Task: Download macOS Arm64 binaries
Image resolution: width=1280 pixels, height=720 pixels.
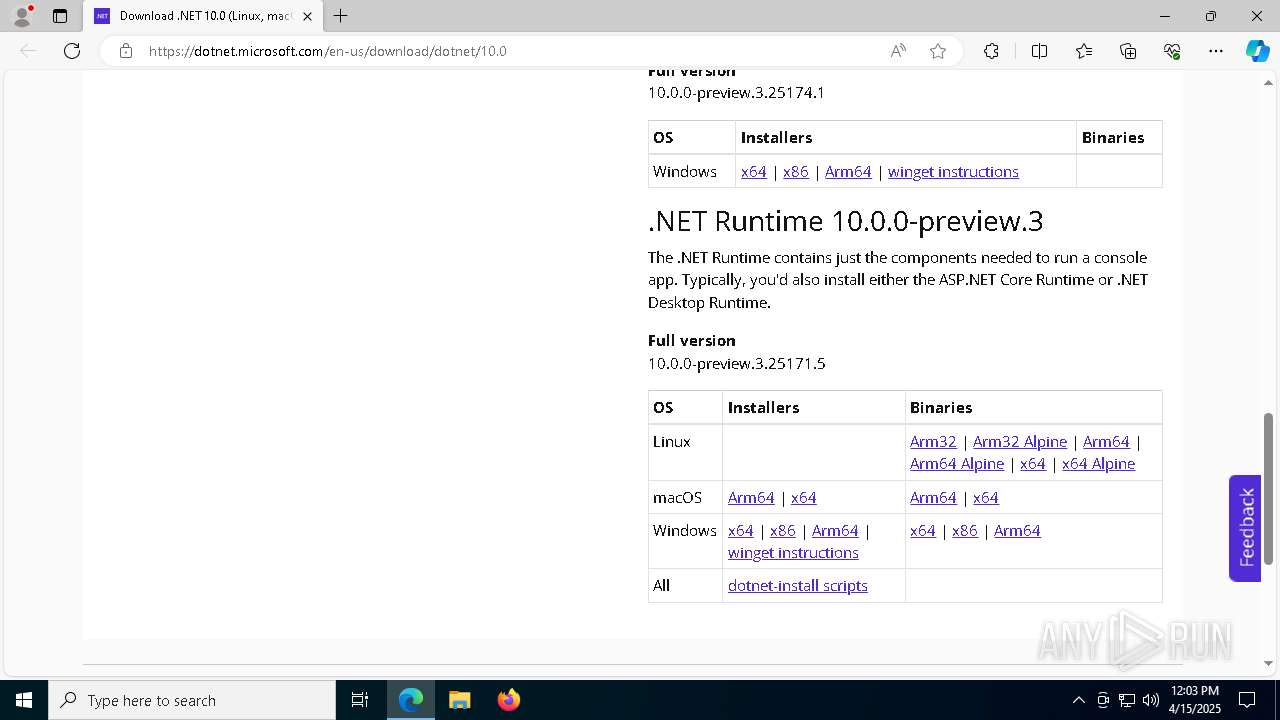Action: click(x=933, y=498)
